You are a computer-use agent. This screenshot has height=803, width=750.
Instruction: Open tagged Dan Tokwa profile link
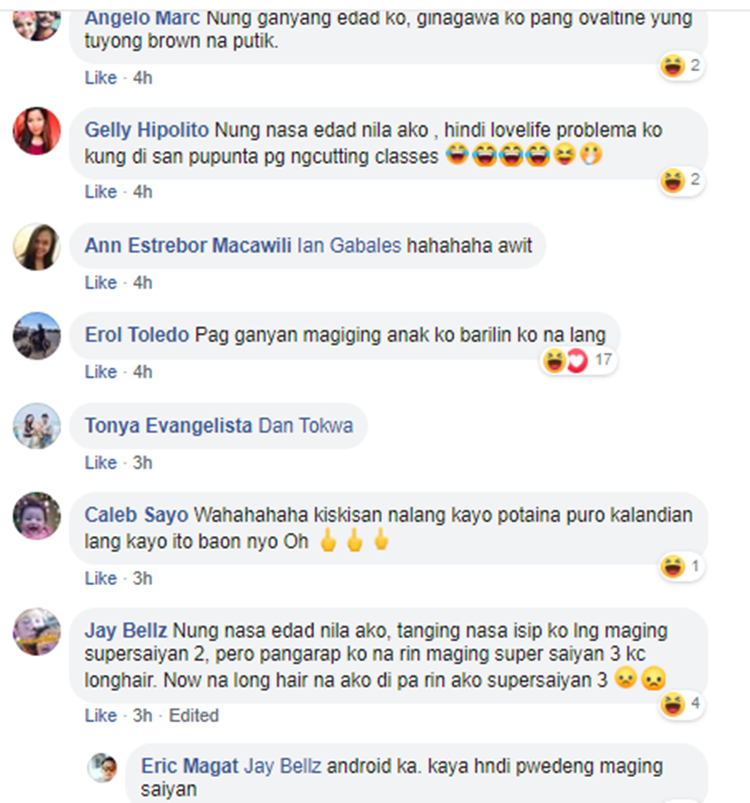[x=306, y=426]
